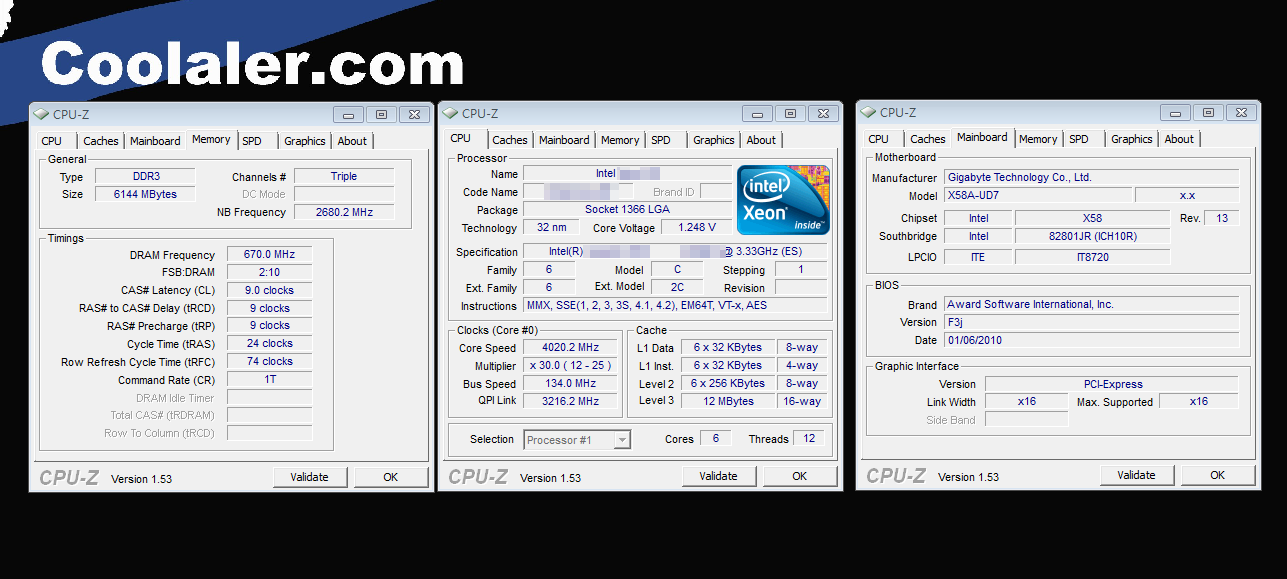Viewport: 1287px width, 579px height.
Task: Open Graphics tab in Mainboard window
Action: click(x=1131, y=139)
